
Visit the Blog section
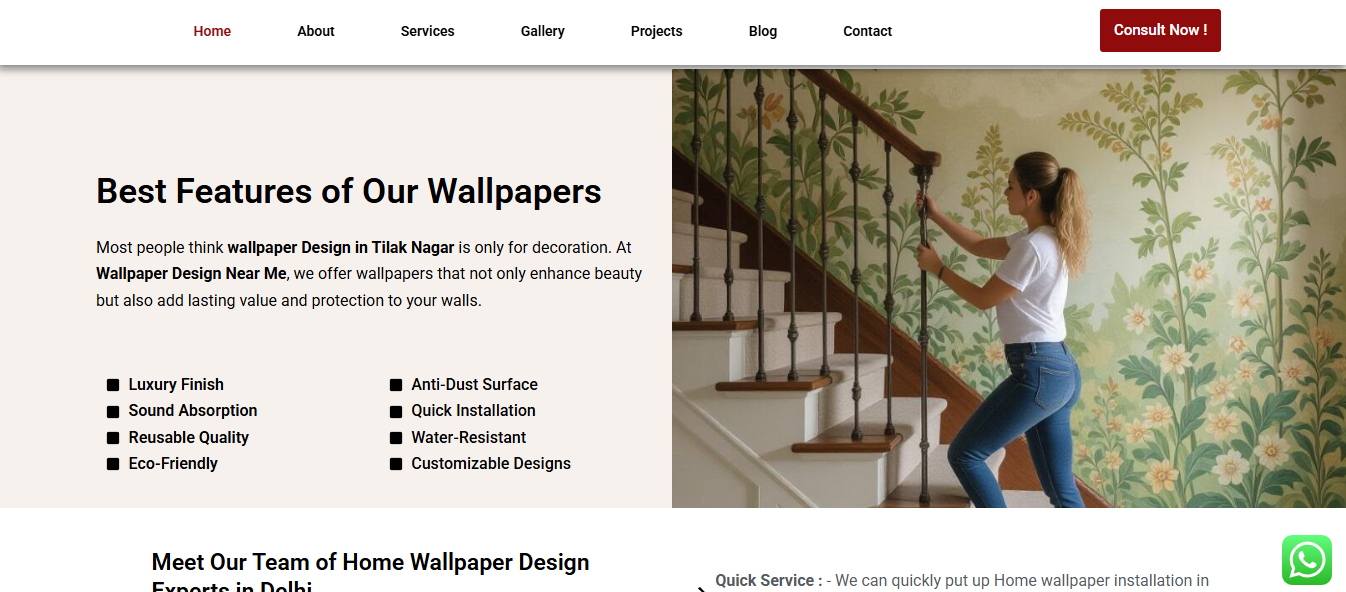click(763, 31)
